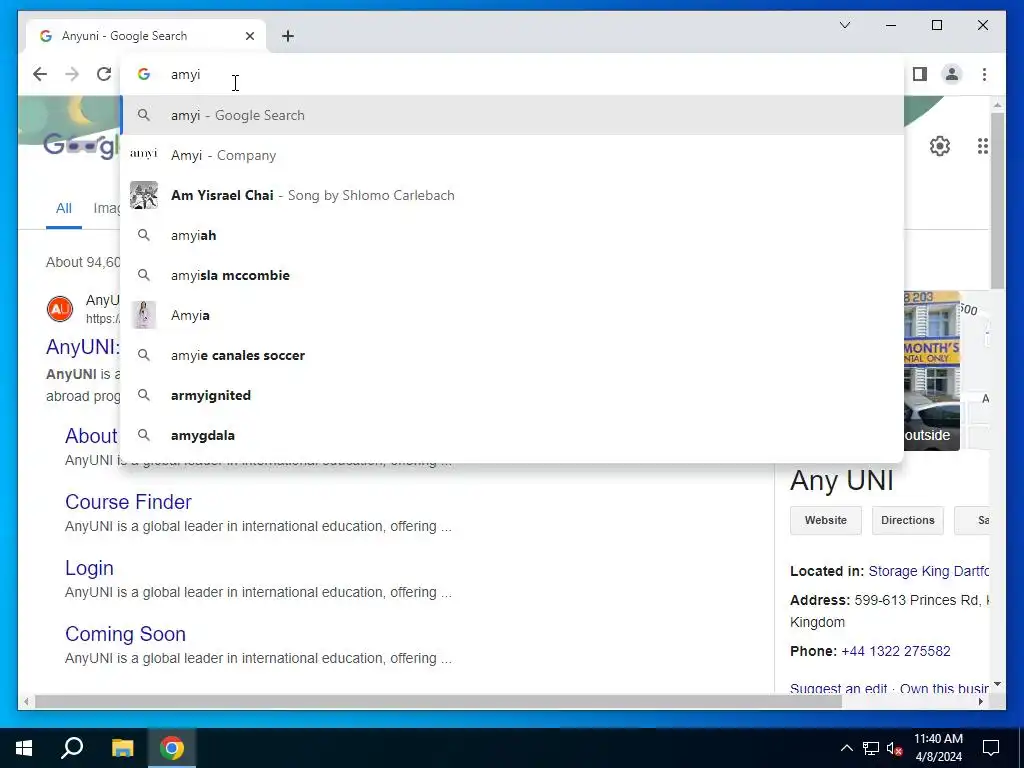Click the Chrome taskbar icon
1024x768 pixels.
[x=172, y=748]
